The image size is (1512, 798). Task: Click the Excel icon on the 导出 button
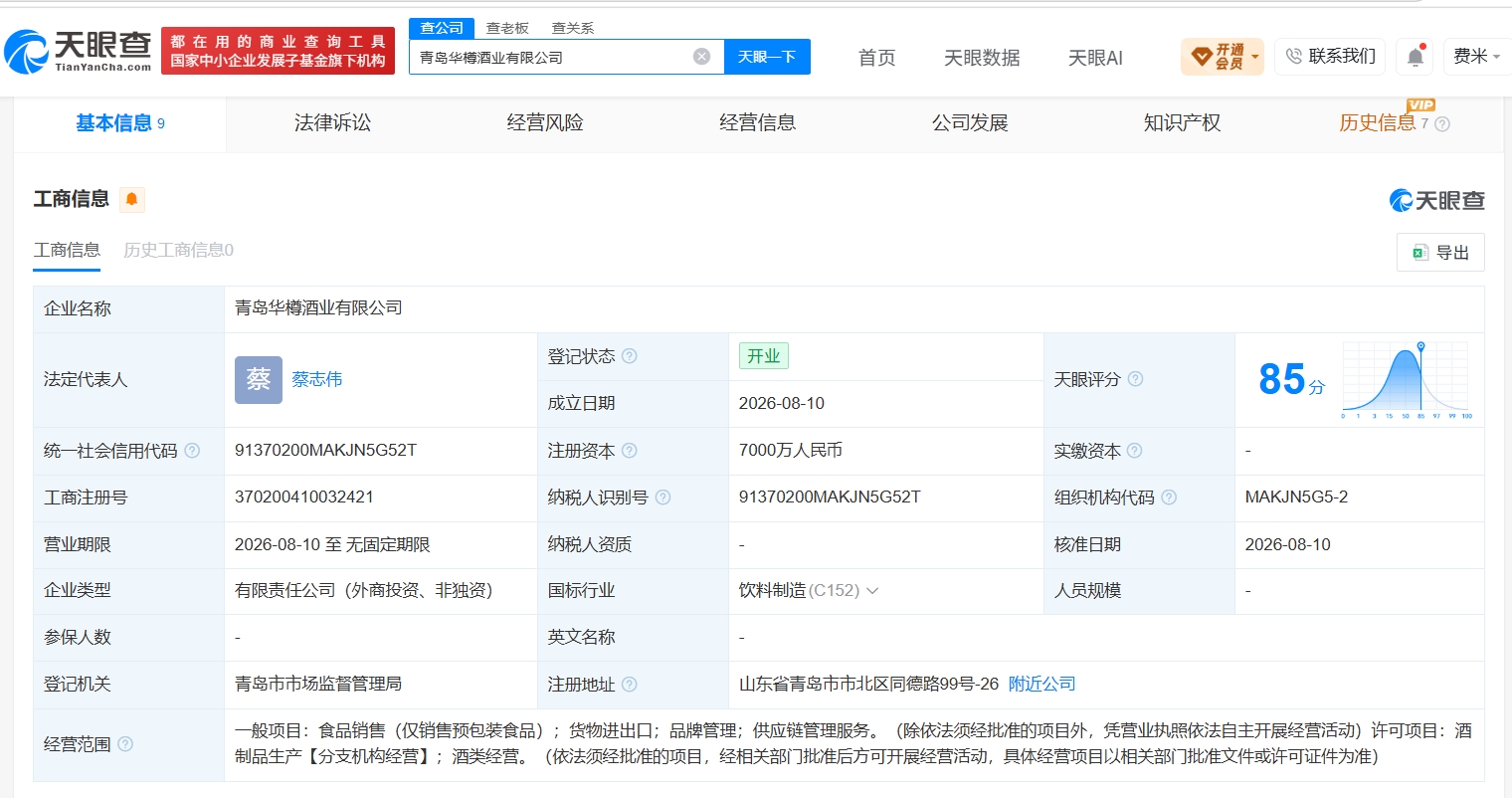[x=1420, y=253]
